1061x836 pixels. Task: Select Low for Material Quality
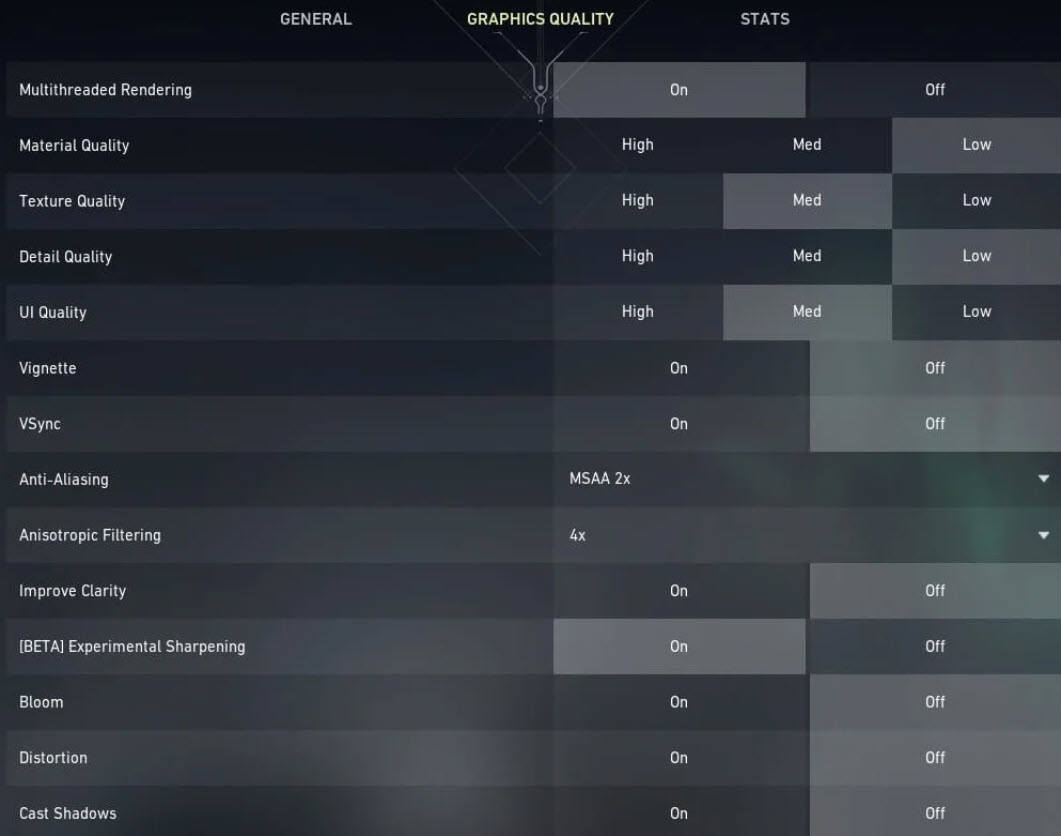coord(975,145)
